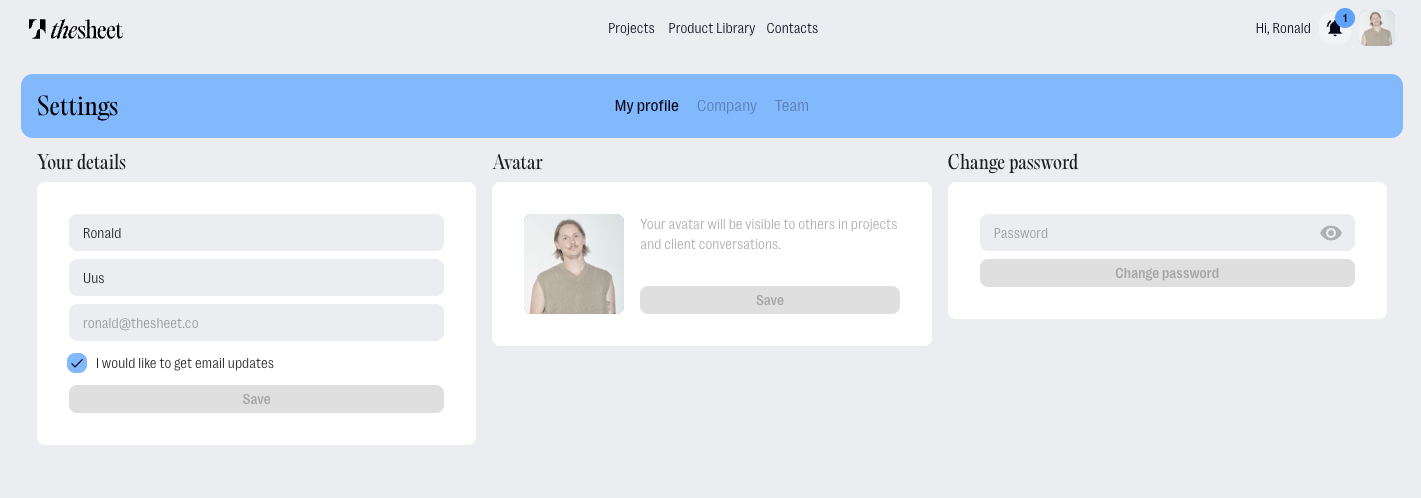Viewport: 1421px width, 498px height.
Task: Open the Projects menu item
Action: pos(631,28)
